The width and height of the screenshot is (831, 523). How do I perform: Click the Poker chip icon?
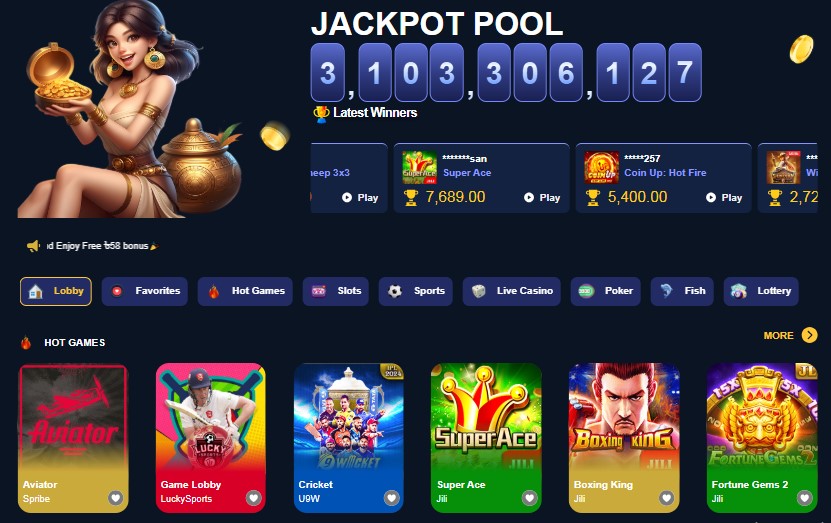586,291
